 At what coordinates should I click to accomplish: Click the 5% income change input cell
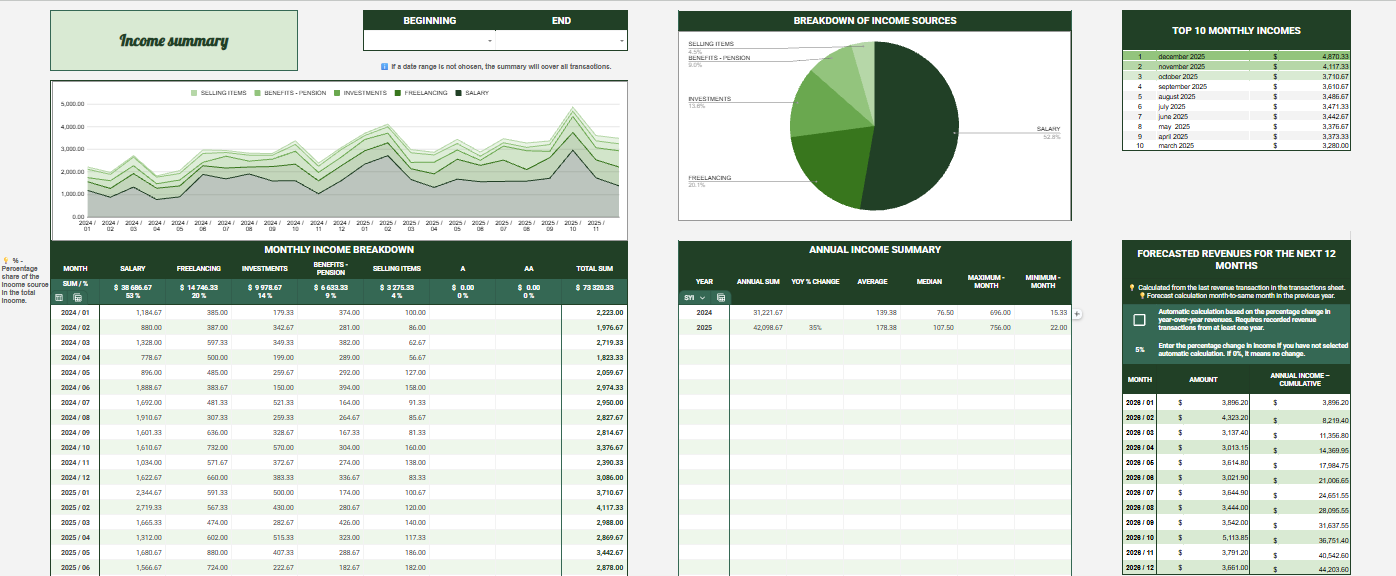(x=1139, y=349)
